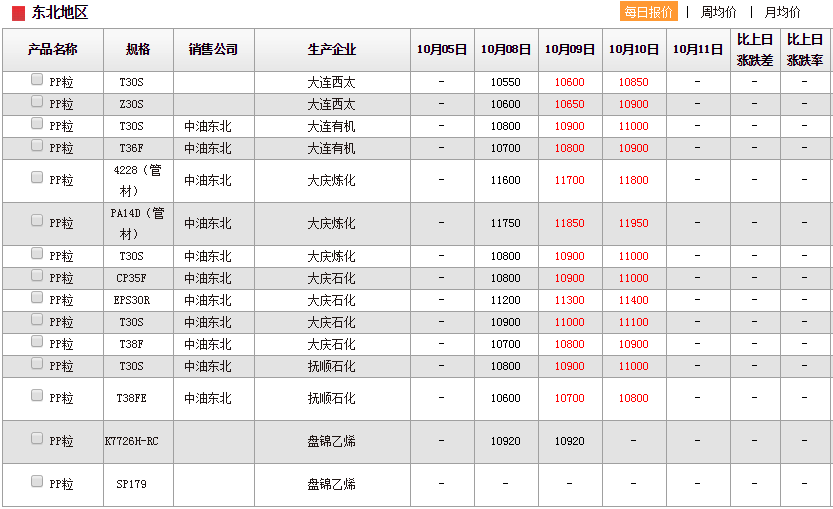This screenshot has width=833, height=509.
Task: Click the 规格 column header
Action: [x=138, y=50]
